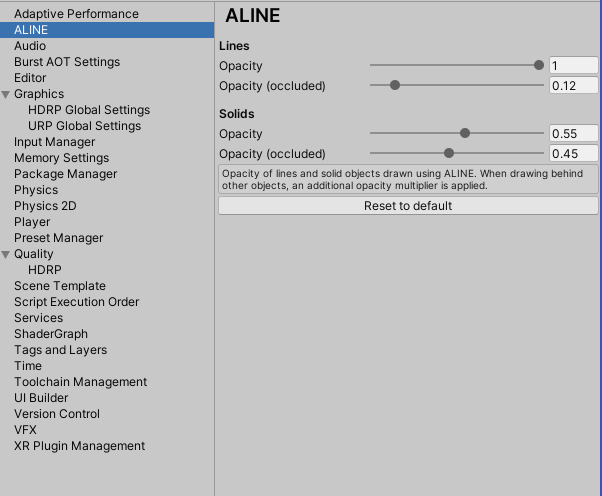The width and height of the screenshot is (602, 496).
Task: Open XR Plugin Management settings
Action: coord(79,446)
